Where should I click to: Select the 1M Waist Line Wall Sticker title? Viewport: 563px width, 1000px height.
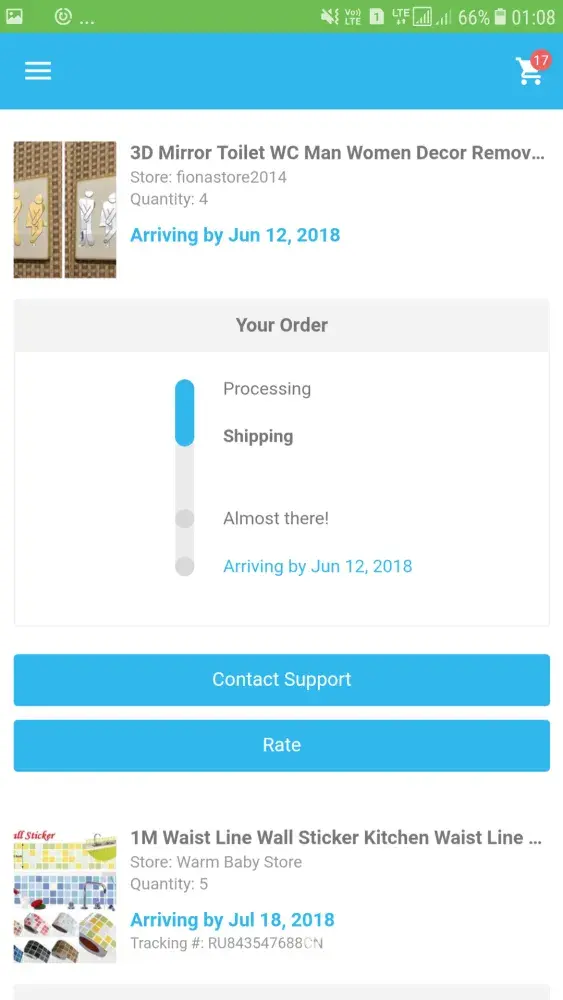pos(336,837)
